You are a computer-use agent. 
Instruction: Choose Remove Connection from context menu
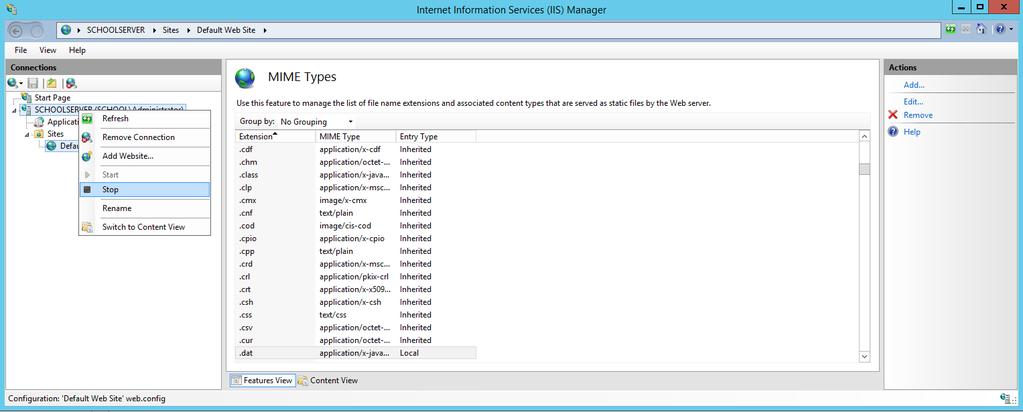(x=145, y=137)
